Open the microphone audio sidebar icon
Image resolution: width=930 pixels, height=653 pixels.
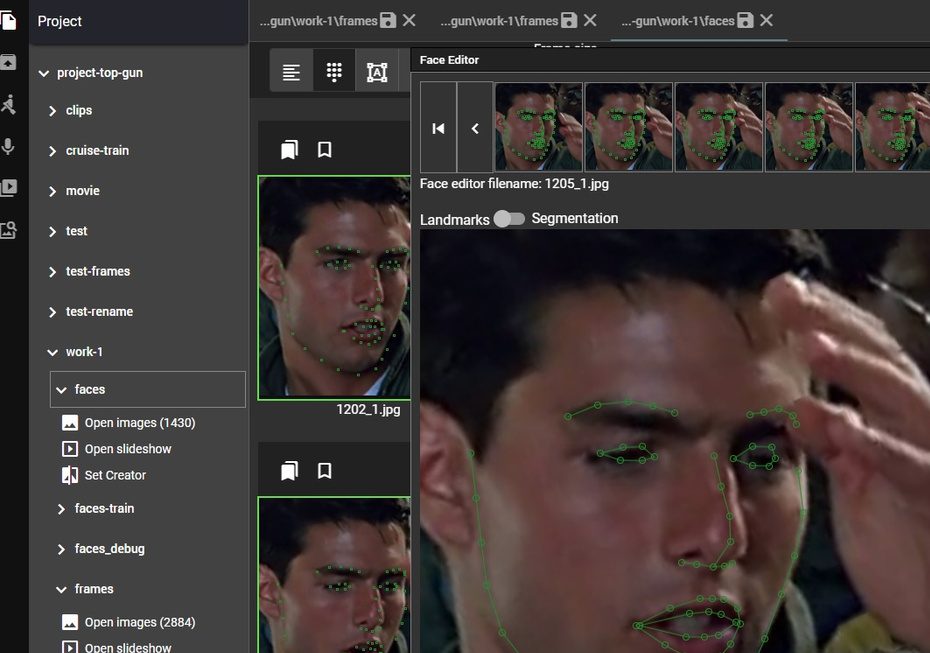pos(8,146)
